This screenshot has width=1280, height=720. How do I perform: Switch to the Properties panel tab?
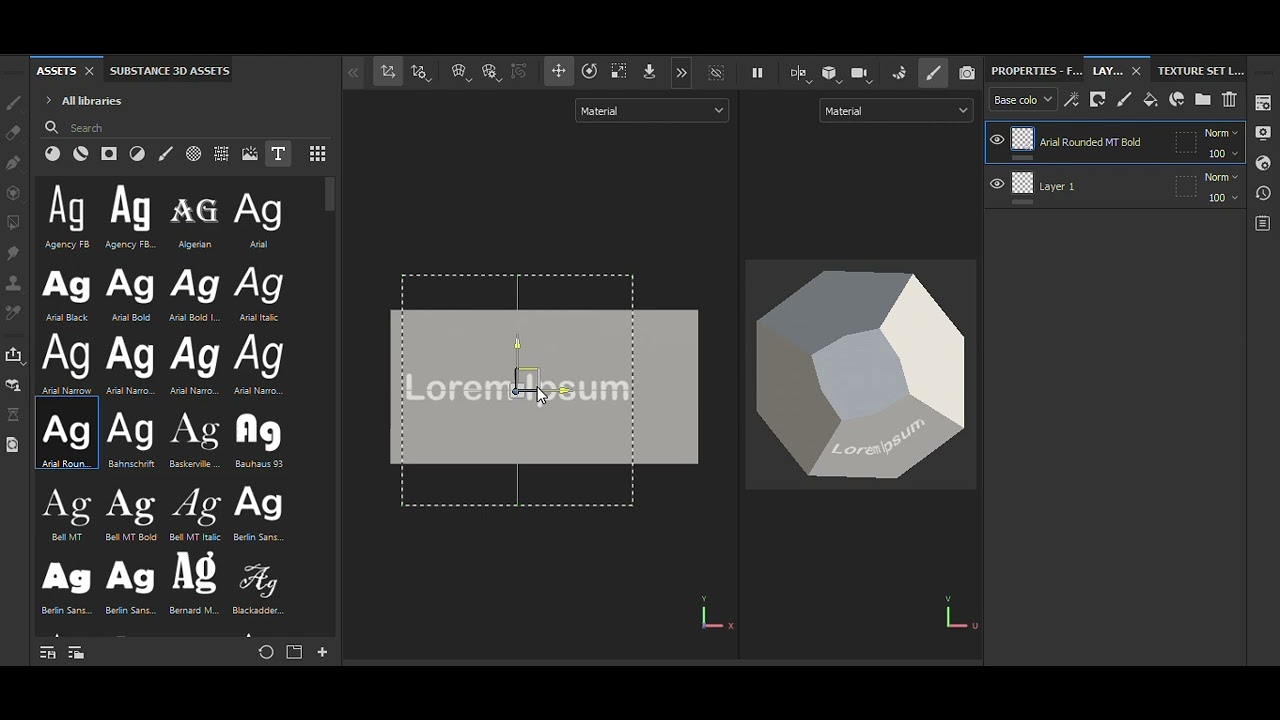point(1036,71)
